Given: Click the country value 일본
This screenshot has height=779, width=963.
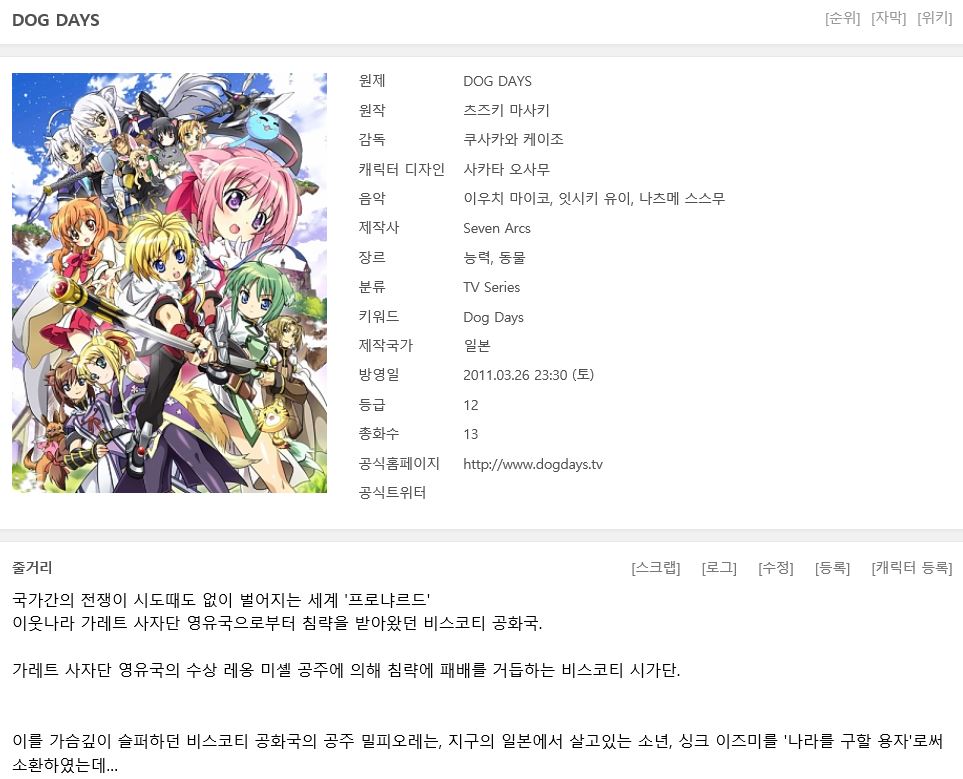Looking at the screenshot, I should (x=477, y=345).
